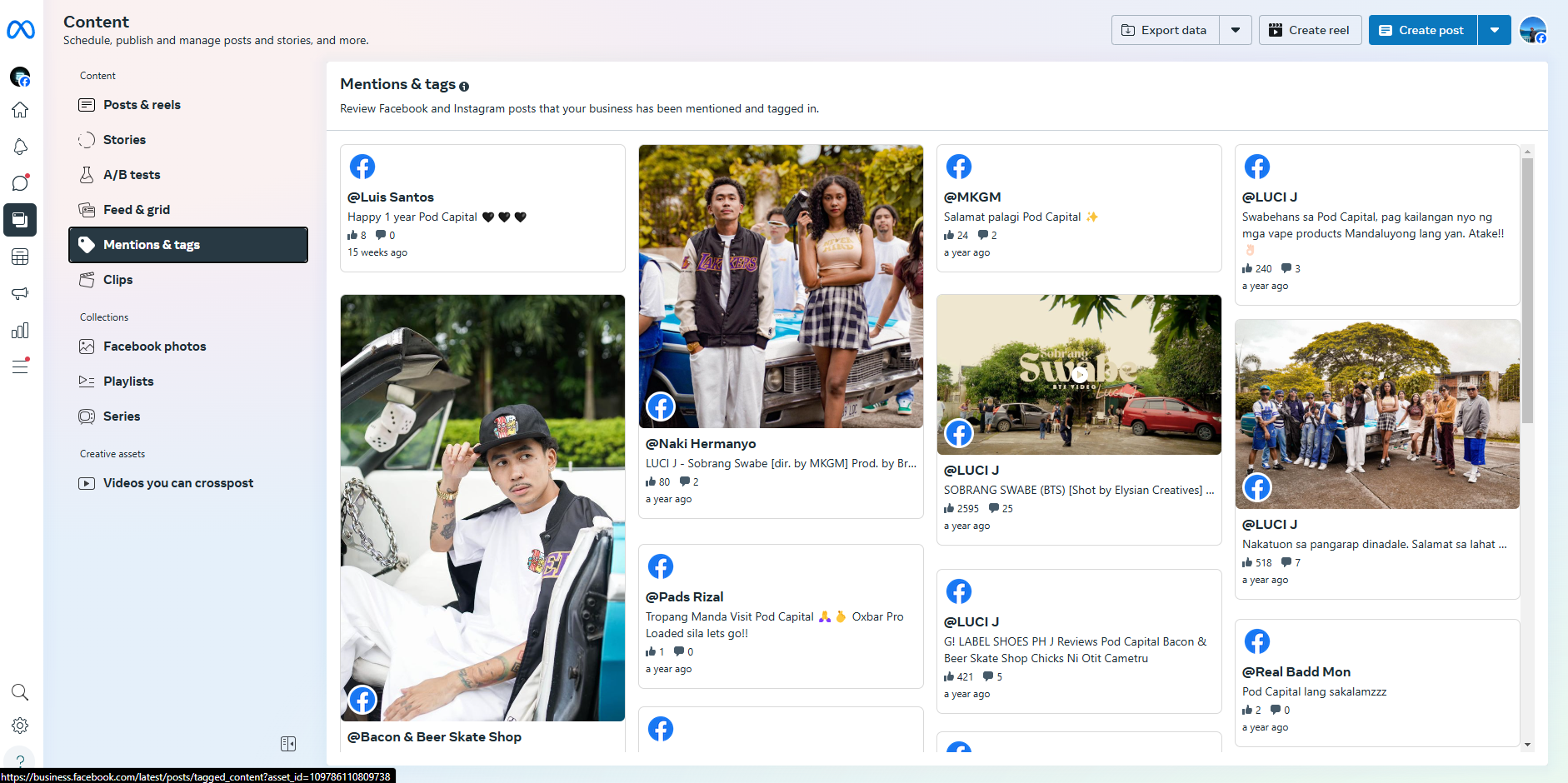Image resolution: width=1568 pixels, height=783 pixels.
Task: Click Facebook badge on Sobrang Swabe video
Action: 959,434
